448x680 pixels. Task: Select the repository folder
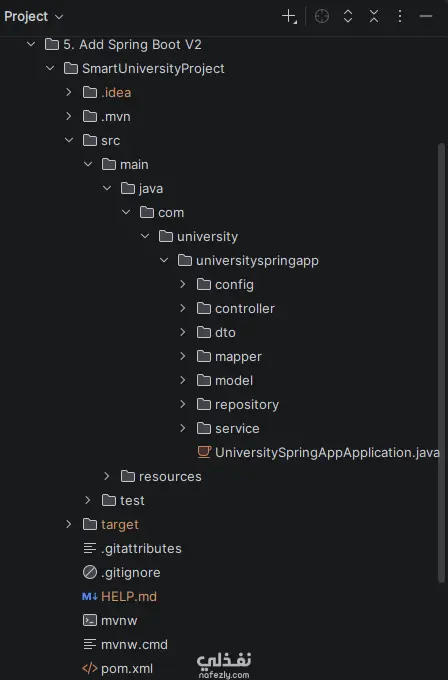[238, 404]
